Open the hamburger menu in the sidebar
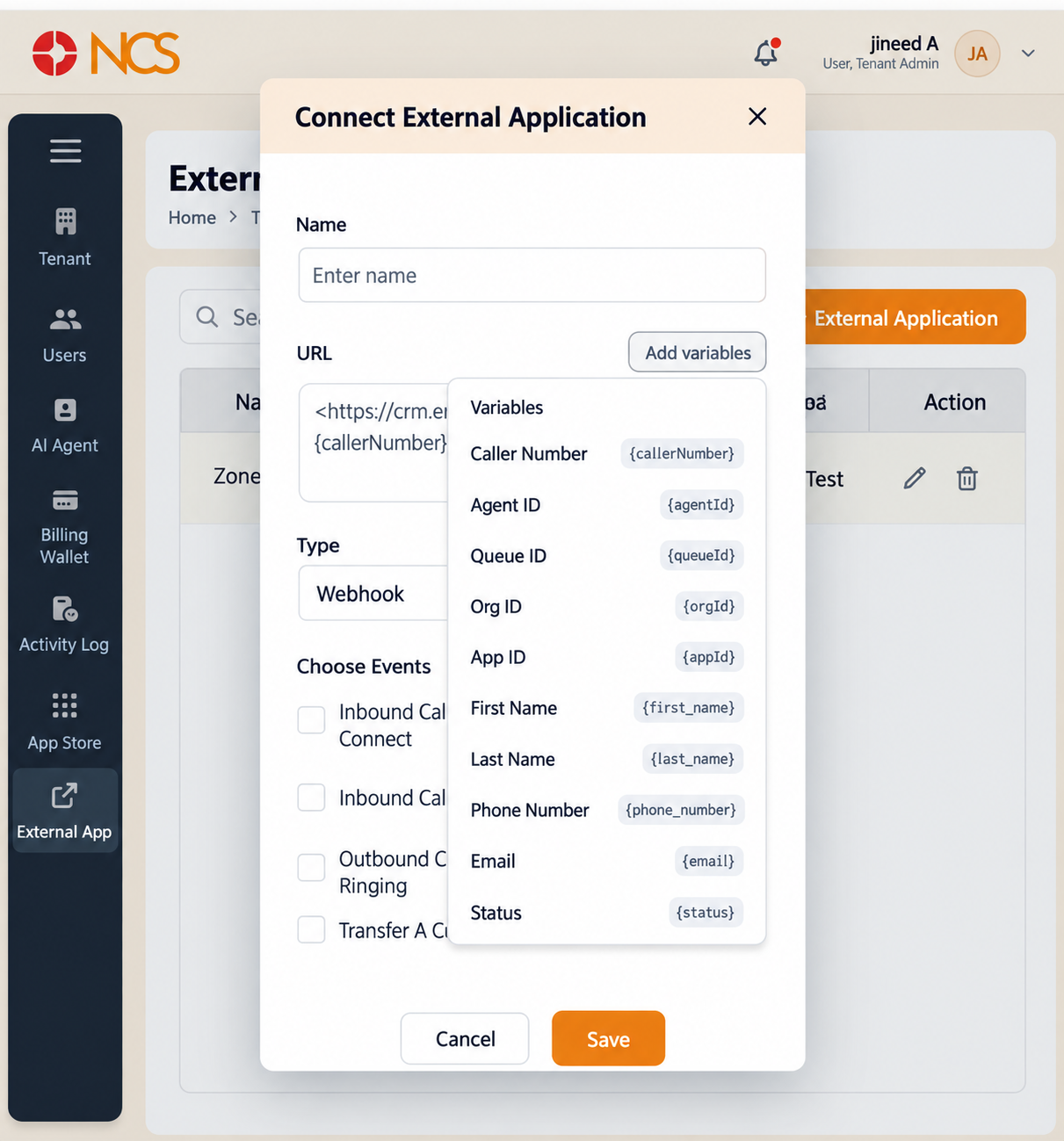 coord(65,151)
